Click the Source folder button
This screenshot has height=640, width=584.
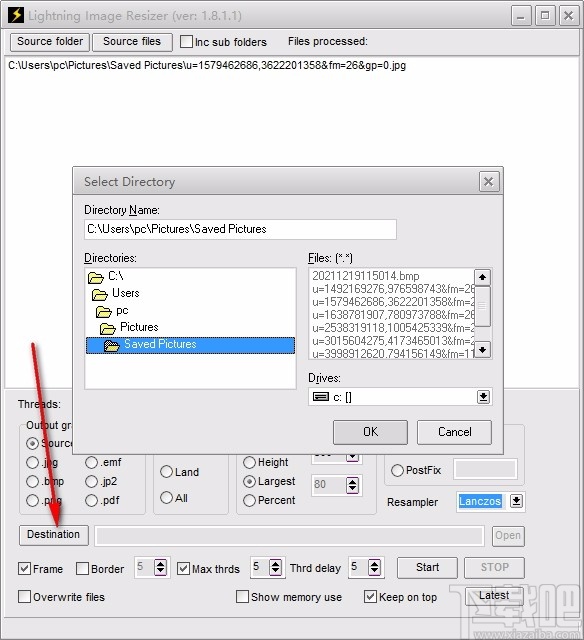[50, 42]
